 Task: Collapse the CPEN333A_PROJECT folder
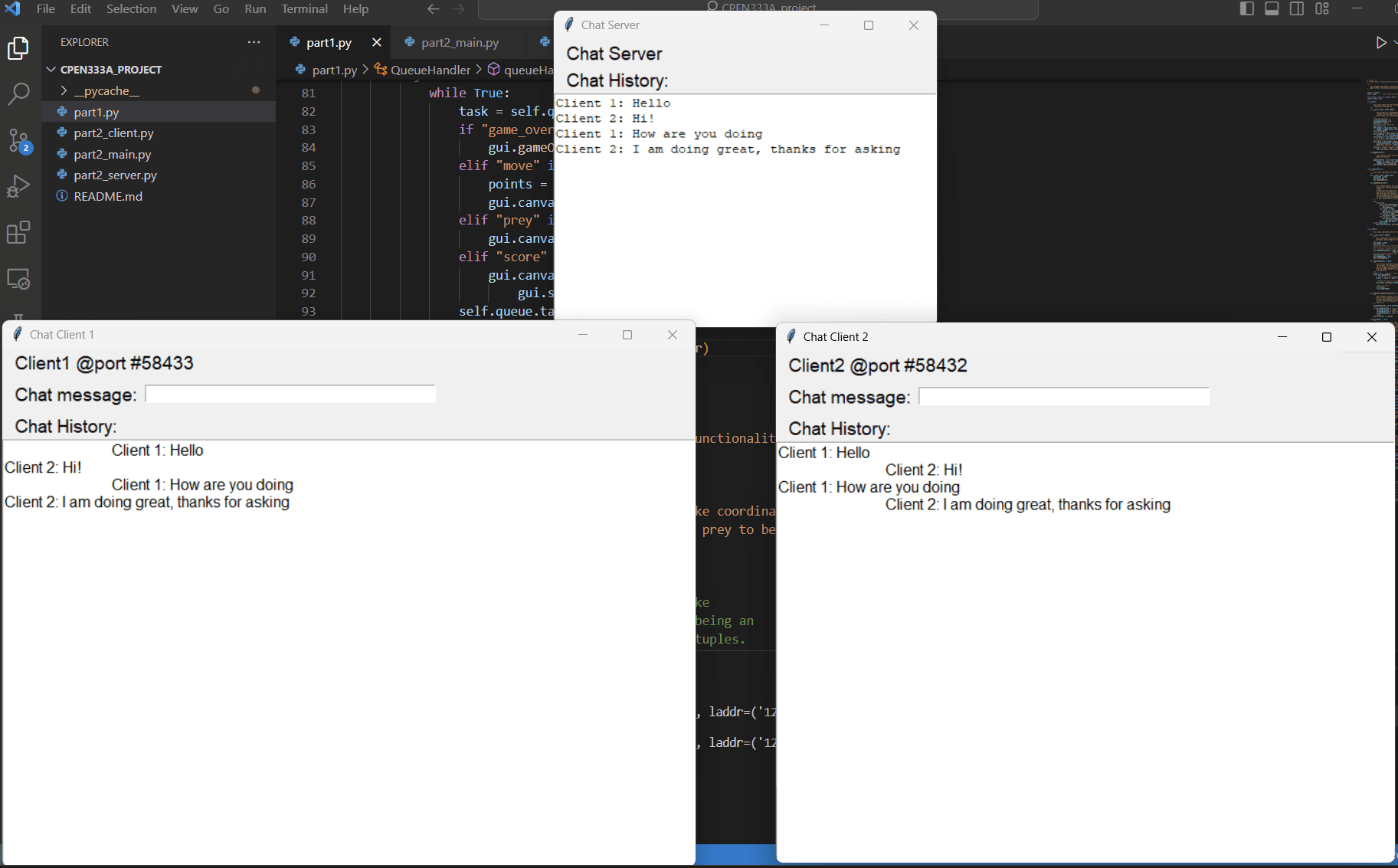(x=51, y=69)
